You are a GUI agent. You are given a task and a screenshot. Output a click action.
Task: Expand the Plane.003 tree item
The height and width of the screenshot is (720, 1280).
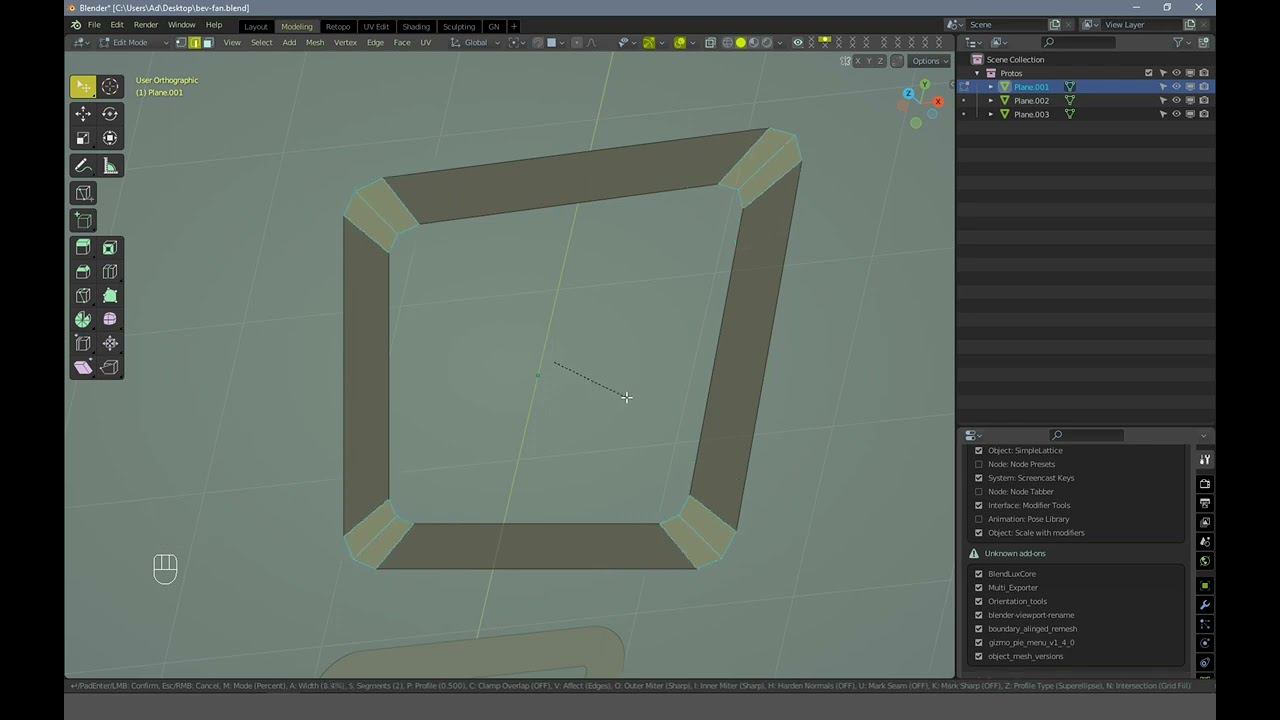(x=991, y=114)
